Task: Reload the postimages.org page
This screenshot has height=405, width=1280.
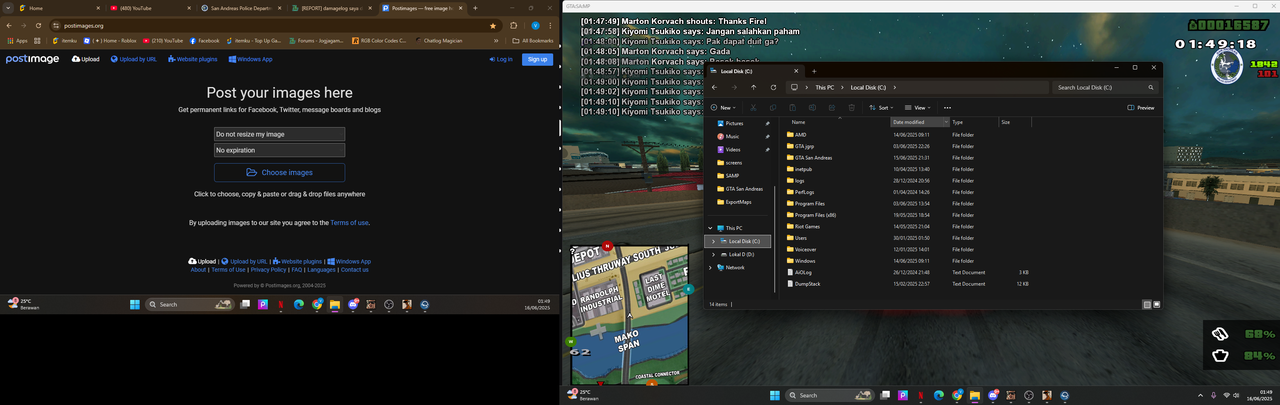Action: click(37, 25)
